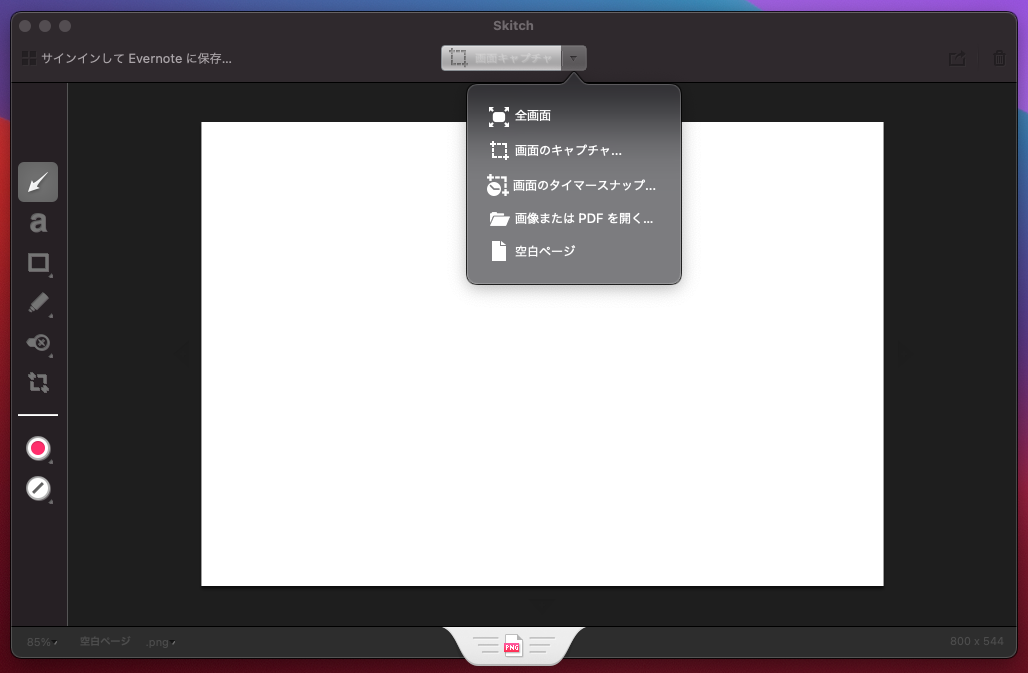Open the 85% zoom level dropdown
This screenshot has height=673, width=1028.
[40, 642]
